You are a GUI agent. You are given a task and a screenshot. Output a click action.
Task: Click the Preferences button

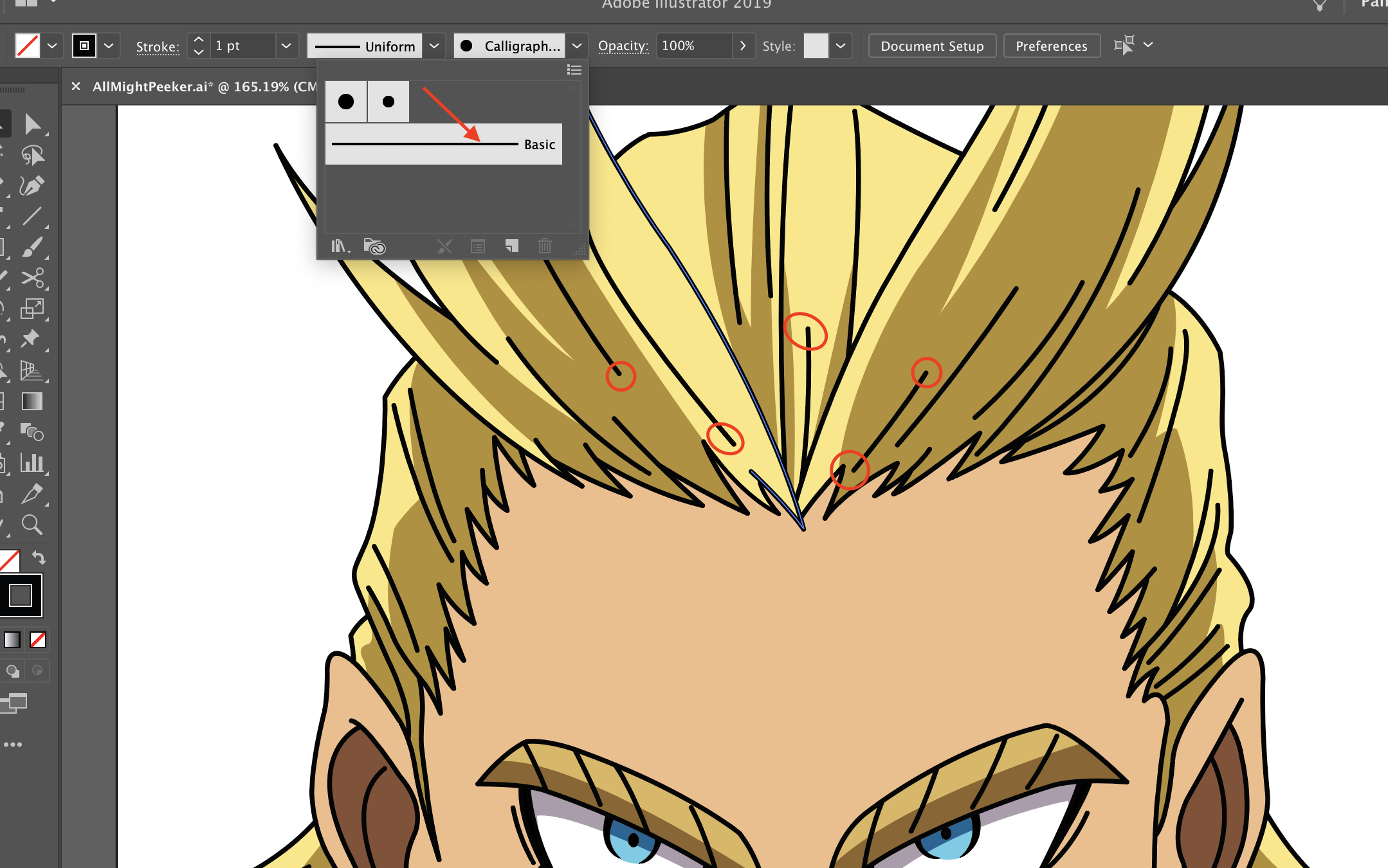point(1052,46)
